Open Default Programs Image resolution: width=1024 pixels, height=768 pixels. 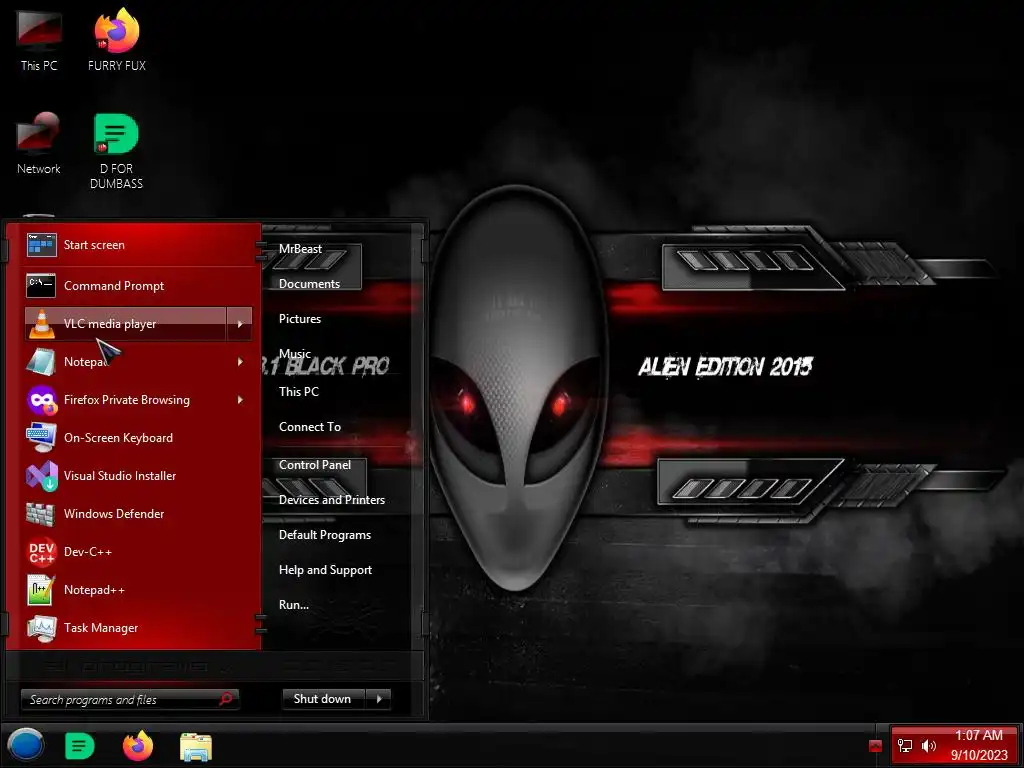[x=325, y=535]
